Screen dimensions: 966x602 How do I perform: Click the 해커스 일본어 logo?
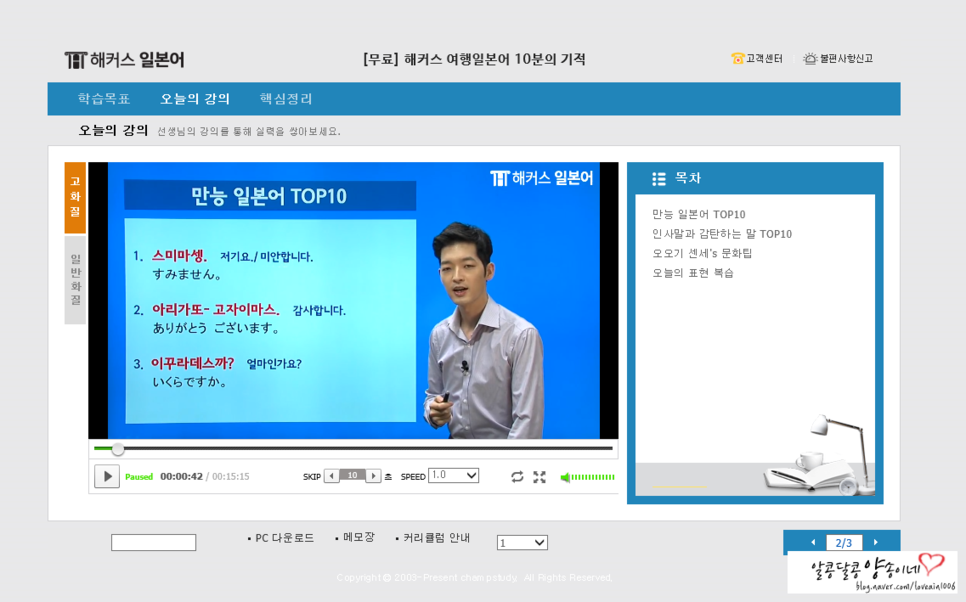point(124,60)
